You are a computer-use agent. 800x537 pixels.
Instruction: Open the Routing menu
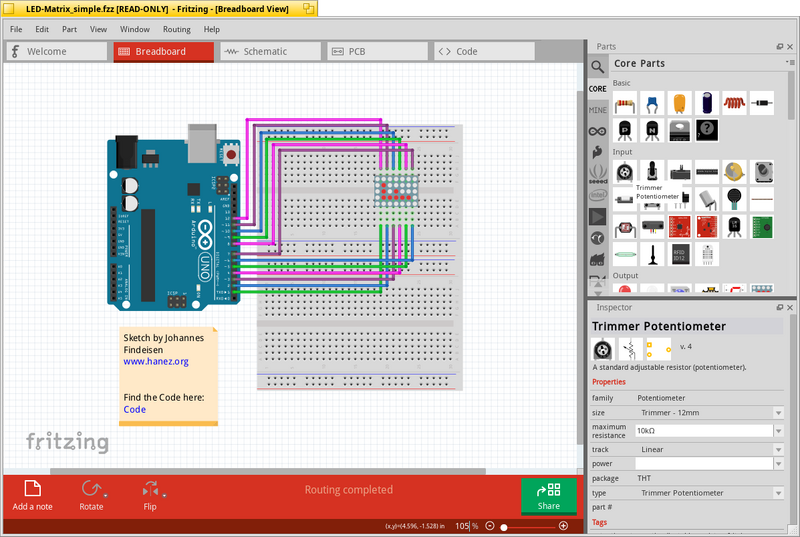[177, 30]
